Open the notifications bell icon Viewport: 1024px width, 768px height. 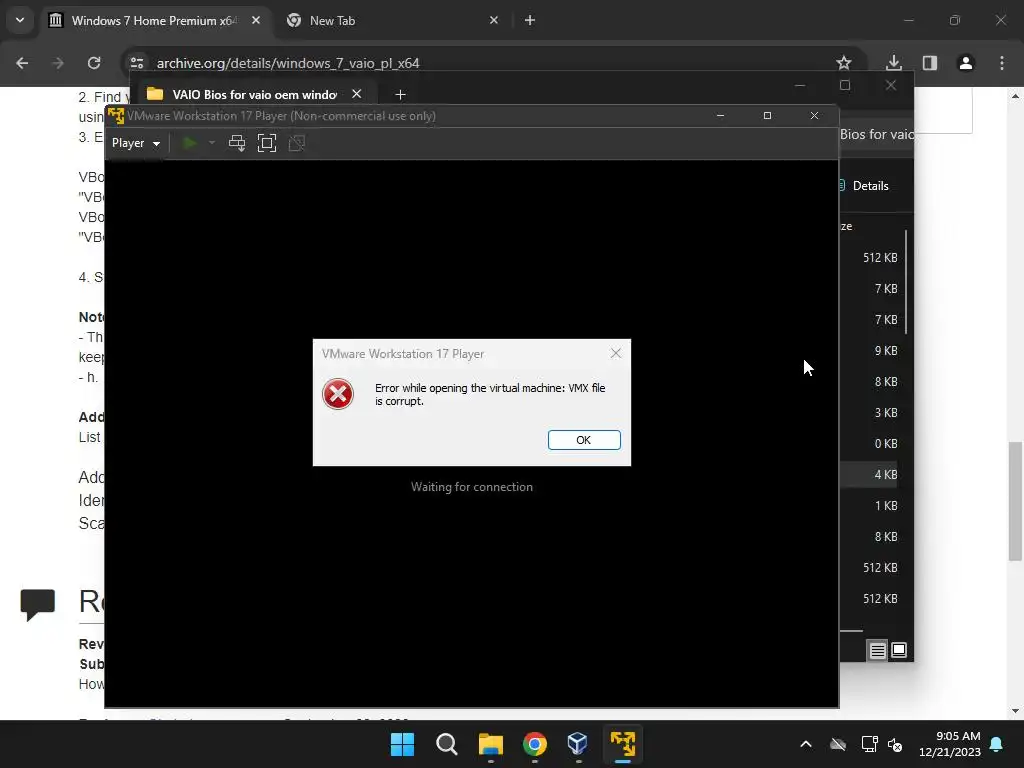pos(997,744)
